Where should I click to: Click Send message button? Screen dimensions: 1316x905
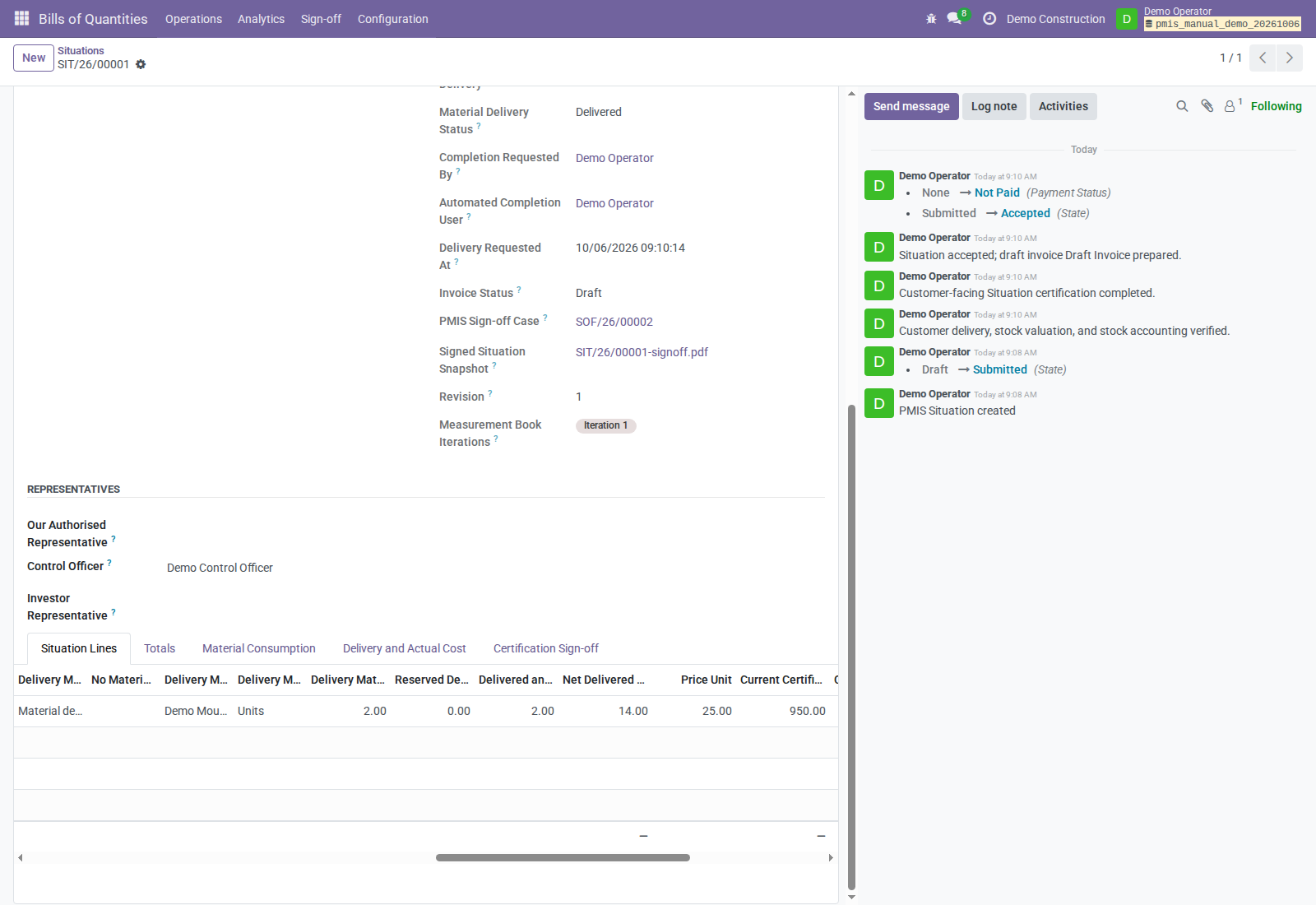coord(911,106)
